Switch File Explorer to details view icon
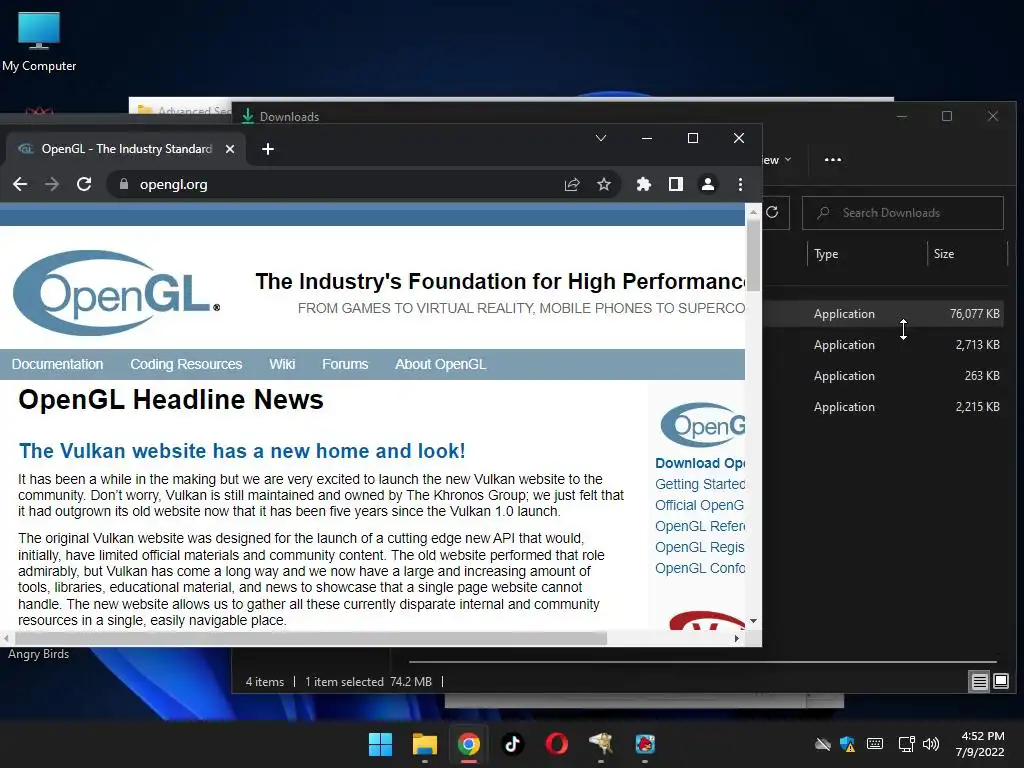The width and height of the screenshot is (1024, 768). click(x=980, y=682)
